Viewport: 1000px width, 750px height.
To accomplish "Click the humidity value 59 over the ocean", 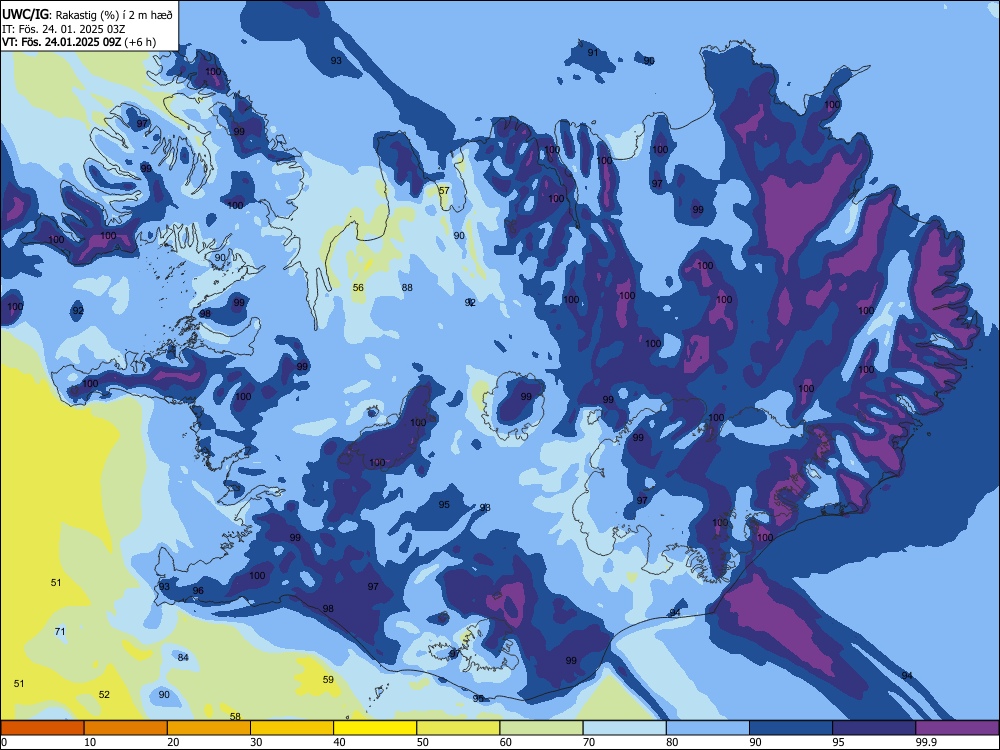I will (x=328, y=679).
